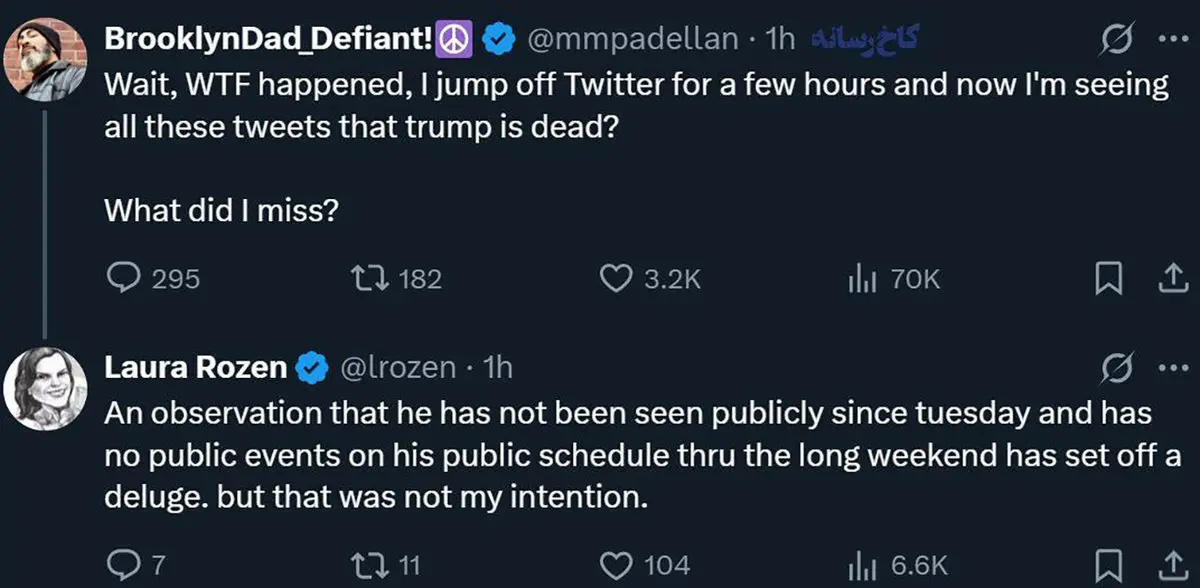Open more options menu on BrooklynDad_Defiant's tweet
The image size is (1200, 588).
tap(1168, 40)
